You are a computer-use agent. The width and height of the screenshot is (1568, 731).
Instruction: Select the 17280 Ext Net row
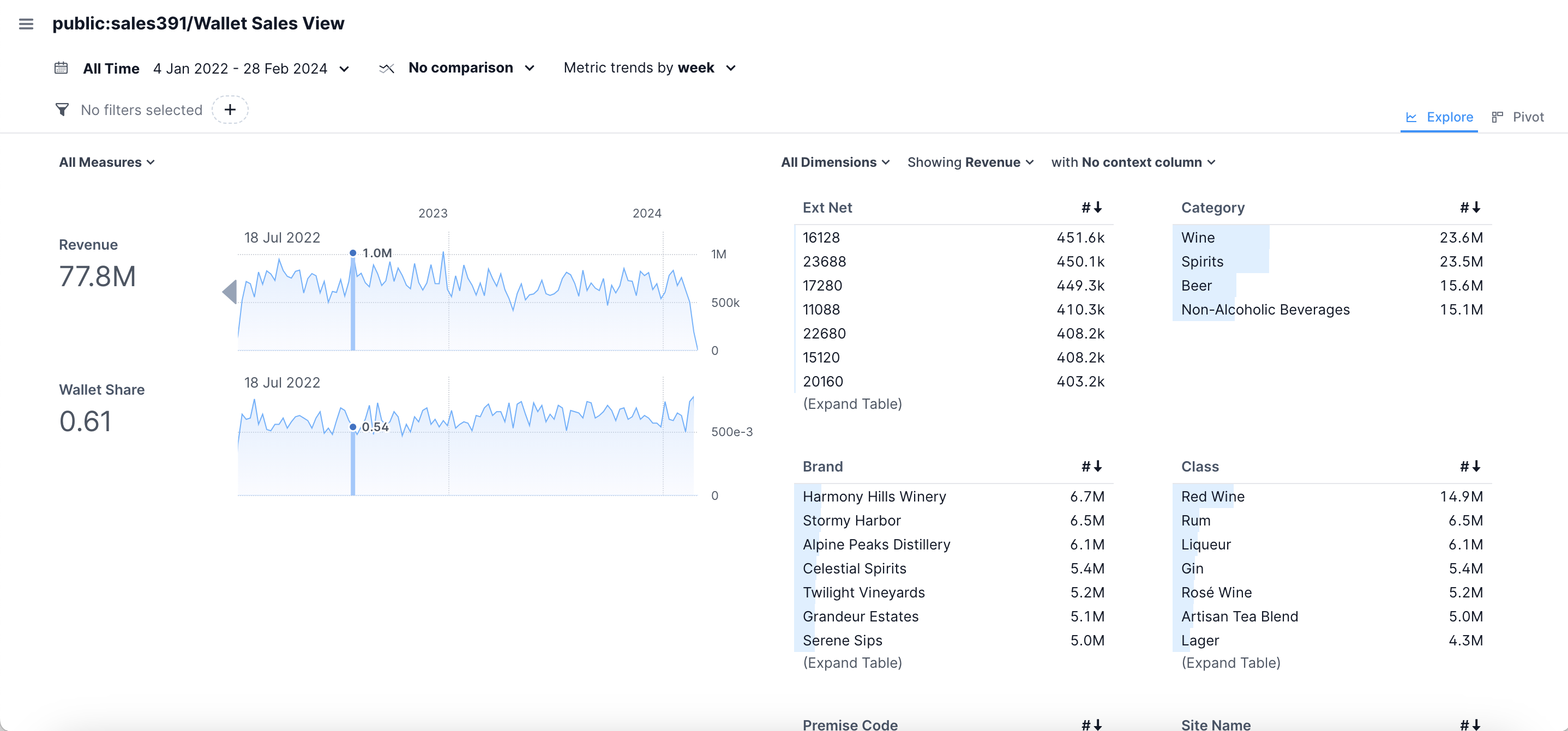(x=953, y=285)
